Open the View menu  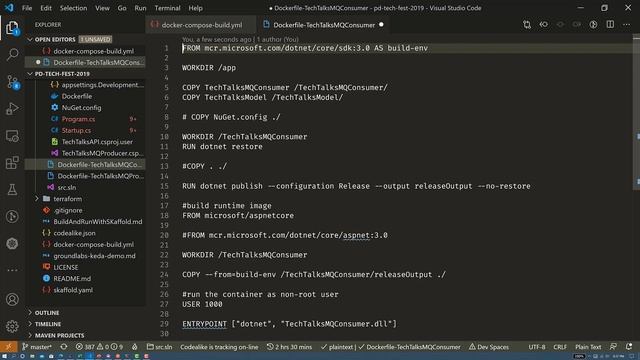[x=102, y=8]
